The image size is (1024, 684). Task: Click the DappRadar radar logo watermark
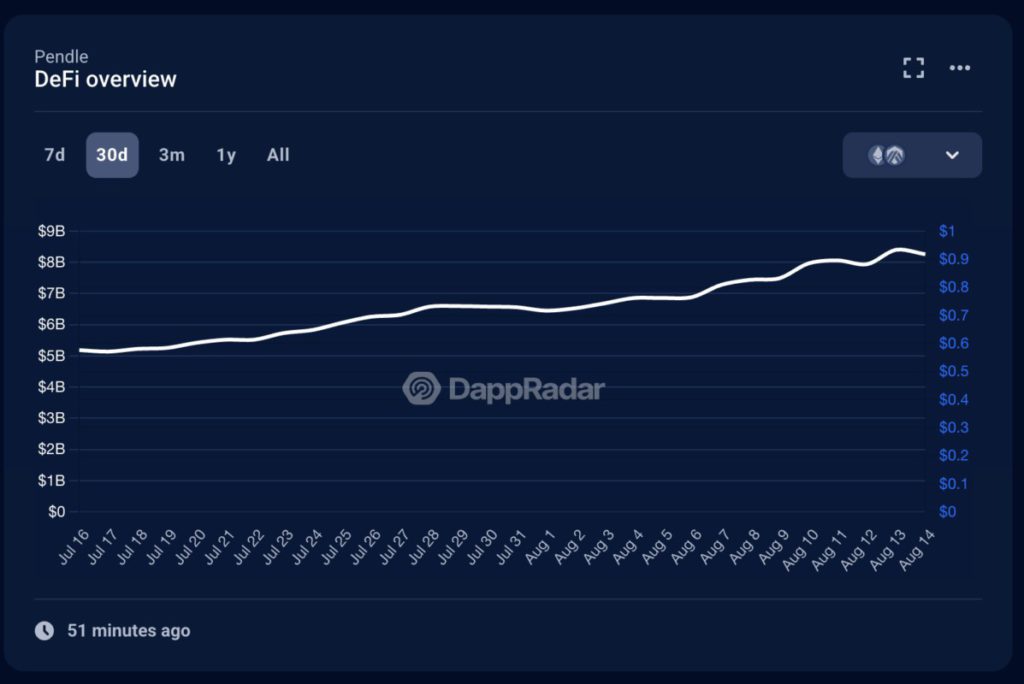tap(421, 388)
